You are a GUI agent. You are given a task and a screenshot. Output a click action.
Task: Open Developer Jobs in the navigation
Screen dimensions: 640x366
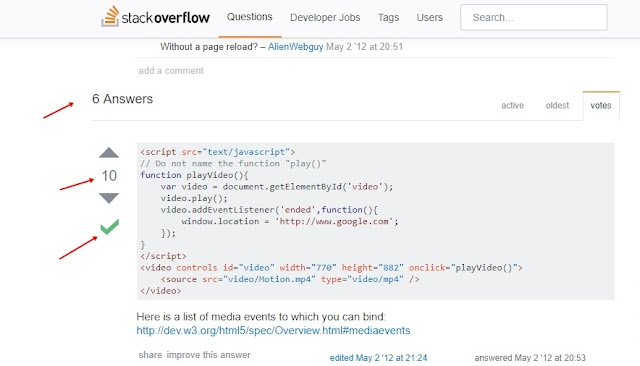[325, 18]
